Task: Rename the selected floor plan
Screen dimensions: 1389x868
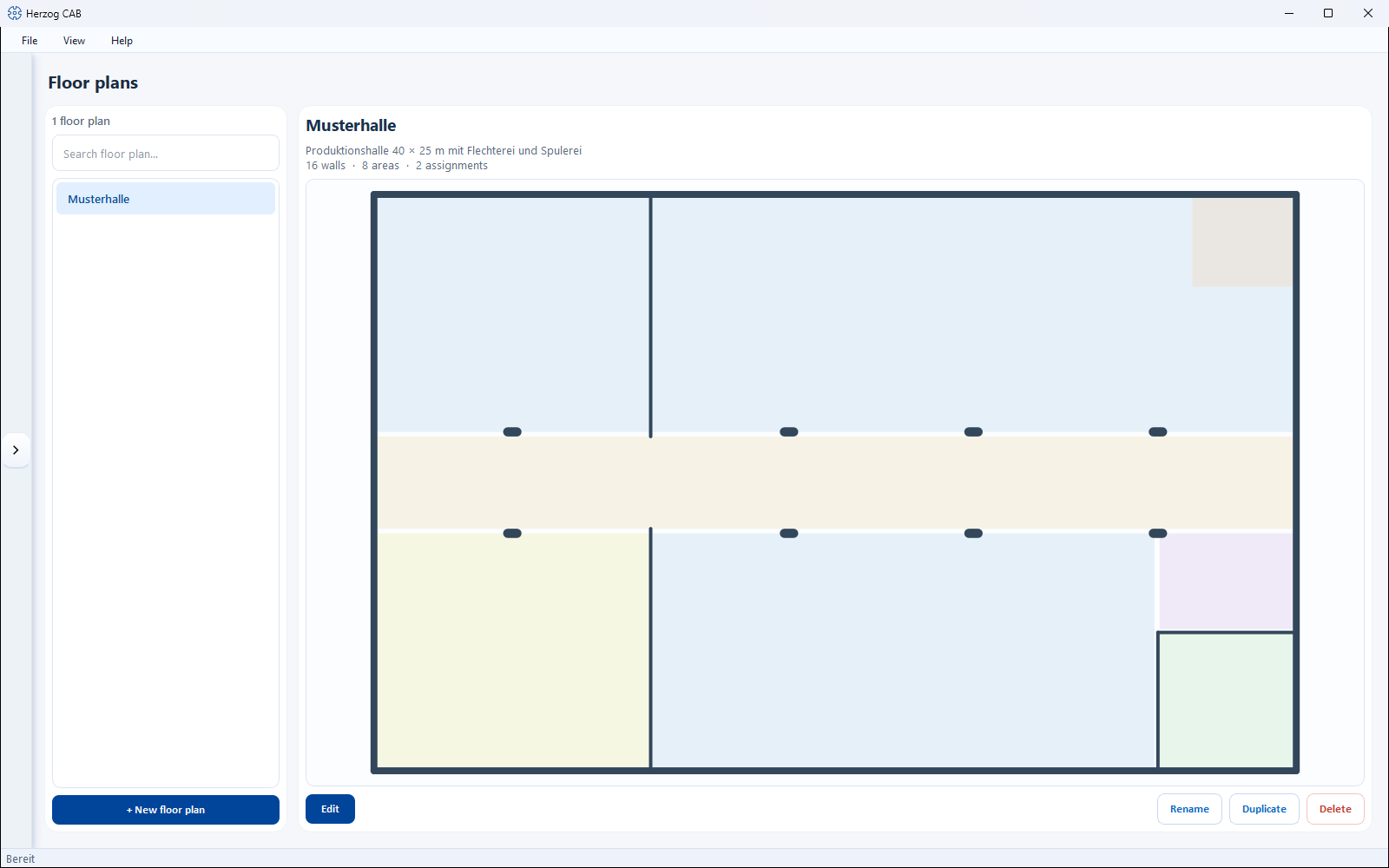Action: pos(1189,809)
